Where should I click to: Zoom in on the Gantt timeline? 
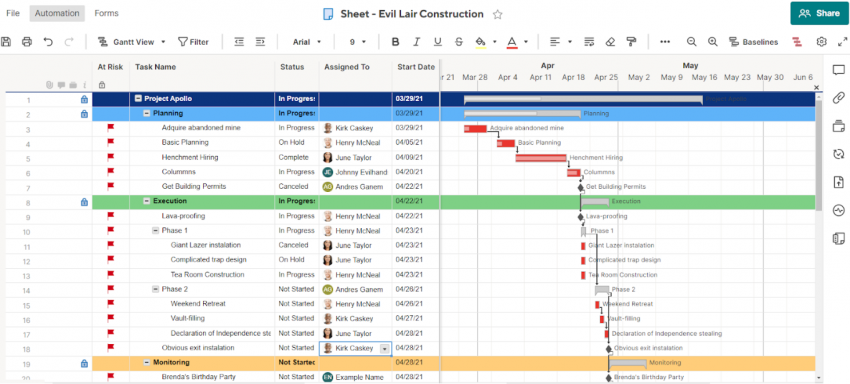tap(713, 42)
